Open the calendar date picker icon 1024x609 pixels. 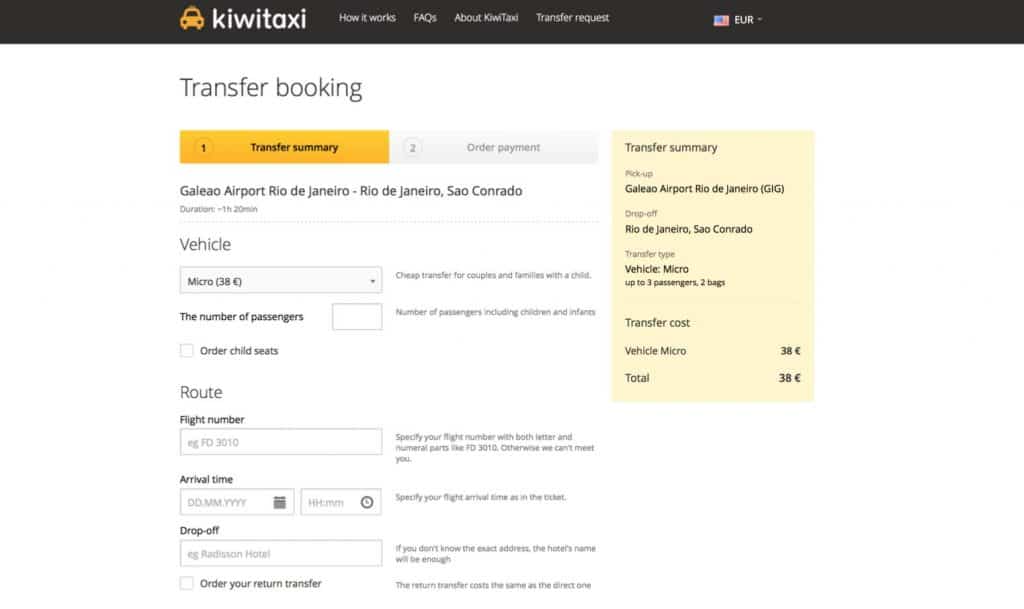tap(280, 502)
